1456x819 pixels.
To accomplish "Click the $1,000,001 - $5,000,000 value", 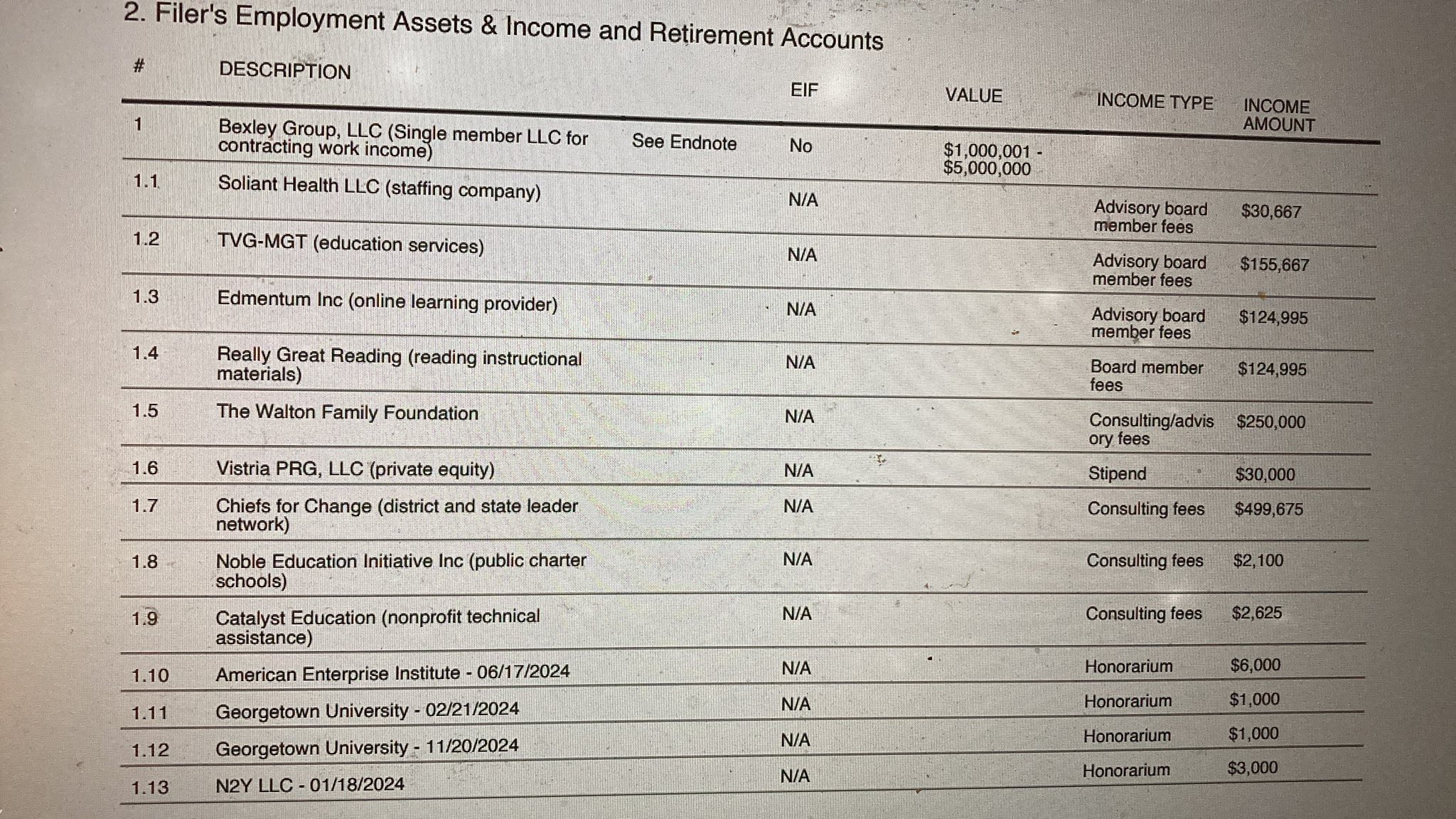I will tap(992, 159).
